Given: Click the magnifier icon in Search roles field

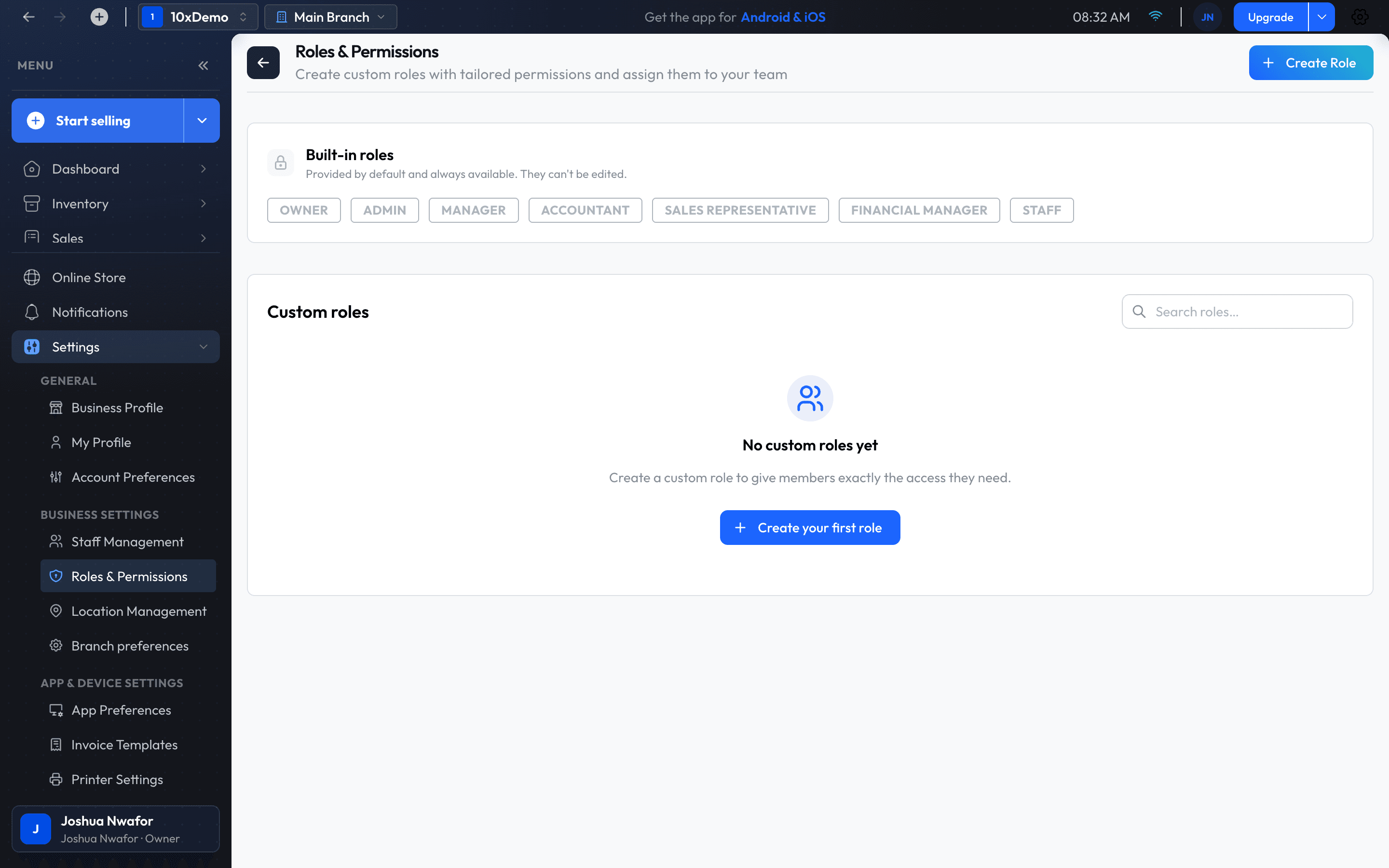Looking at the screenshot, I should point(1139,311).
